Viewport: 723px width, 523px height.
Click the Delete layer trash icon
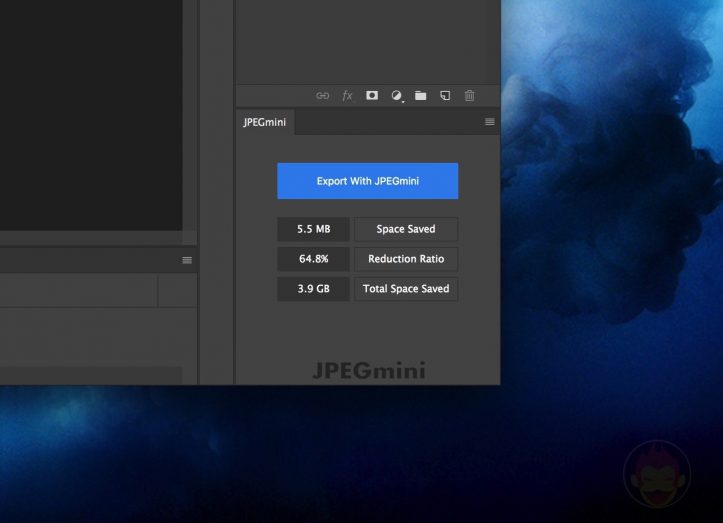point(469,95)
